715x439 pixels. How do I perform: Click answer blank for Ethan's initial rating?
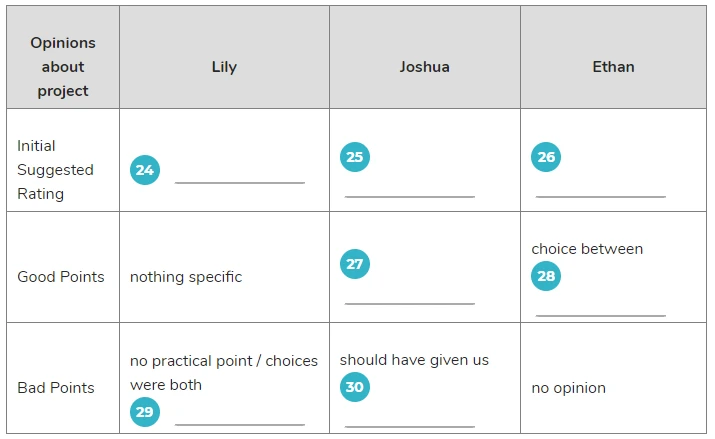pos(601,191)
